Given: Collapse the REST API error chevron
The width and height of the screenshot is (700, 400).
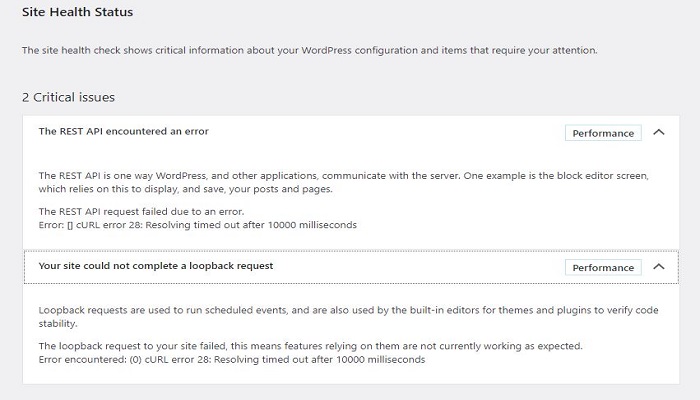Looking at the screenshot, I should (x=658, y=132).
